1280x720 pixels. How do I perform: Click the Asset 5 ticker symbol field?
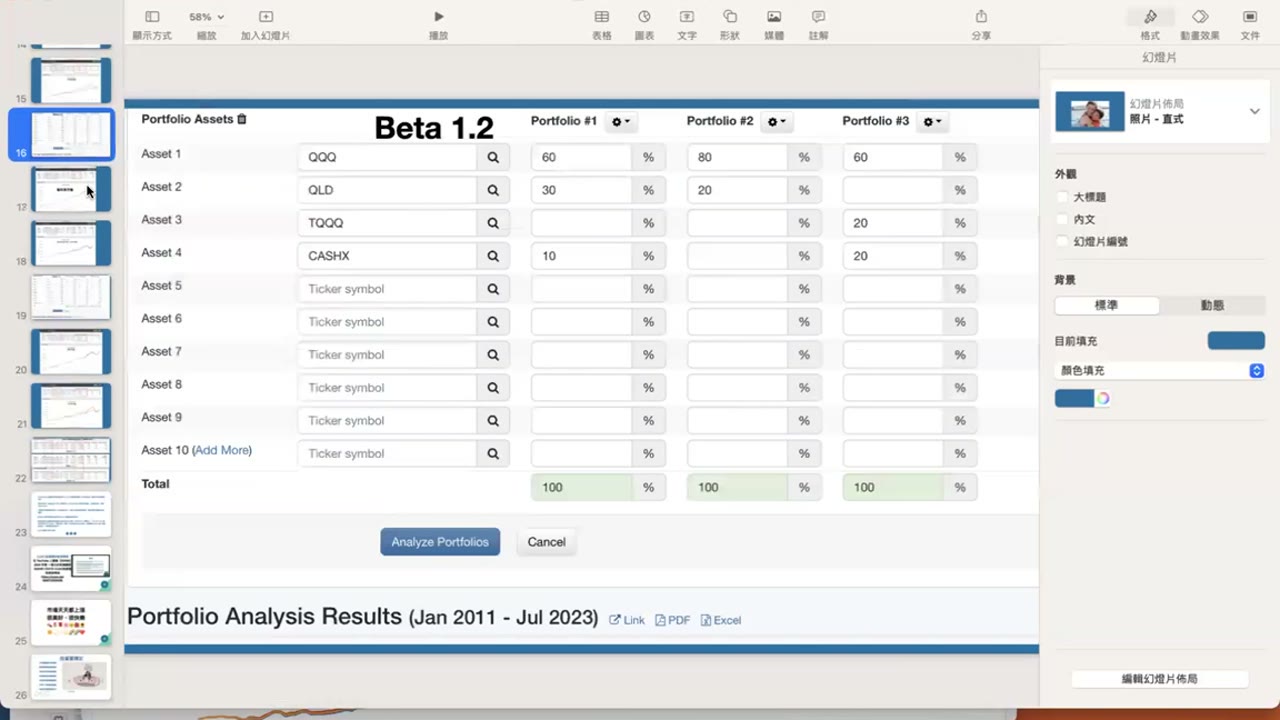pos(387,289)
